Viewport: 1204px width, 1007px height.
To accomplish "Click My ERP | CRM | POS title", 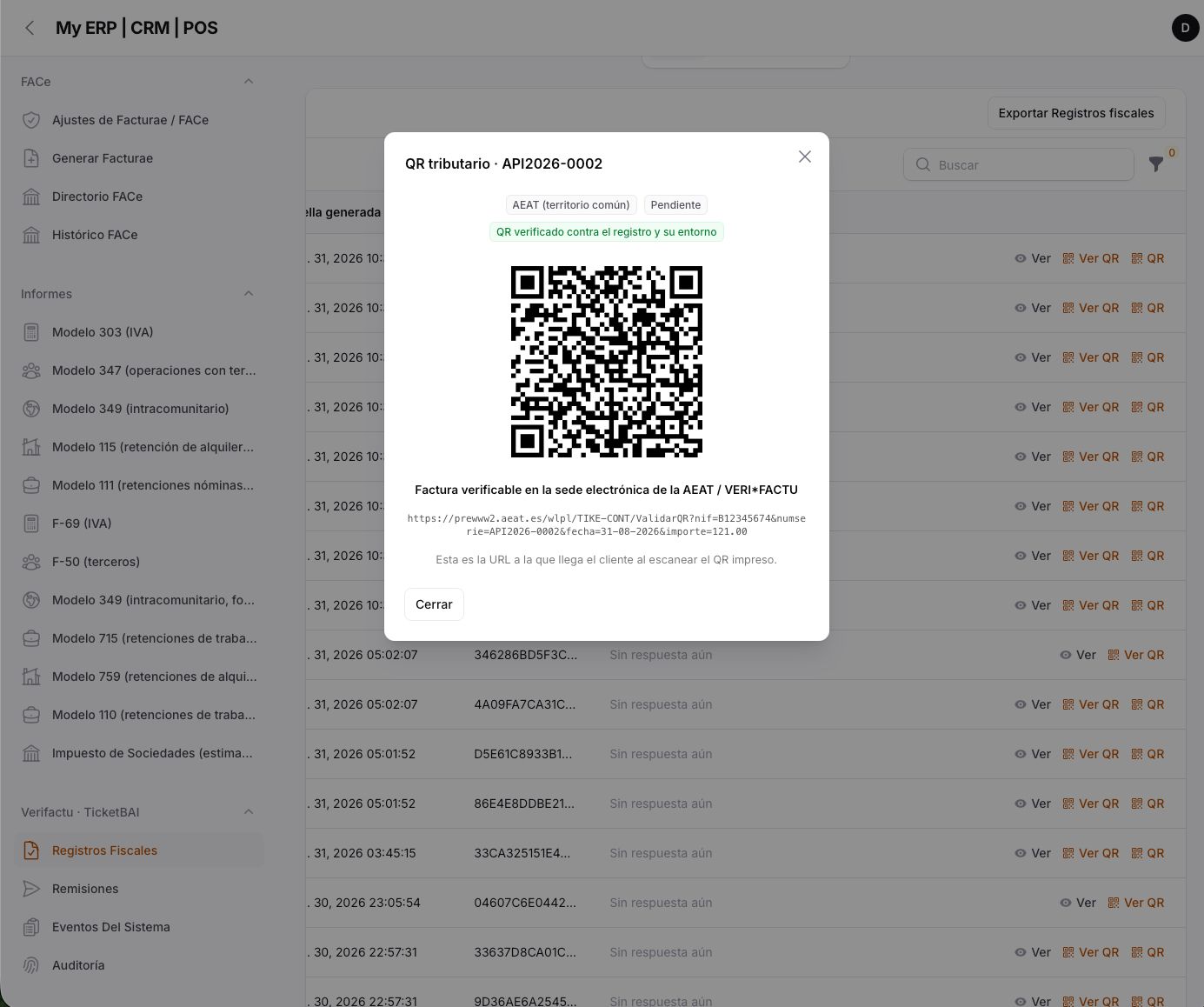I will (136, 28).
